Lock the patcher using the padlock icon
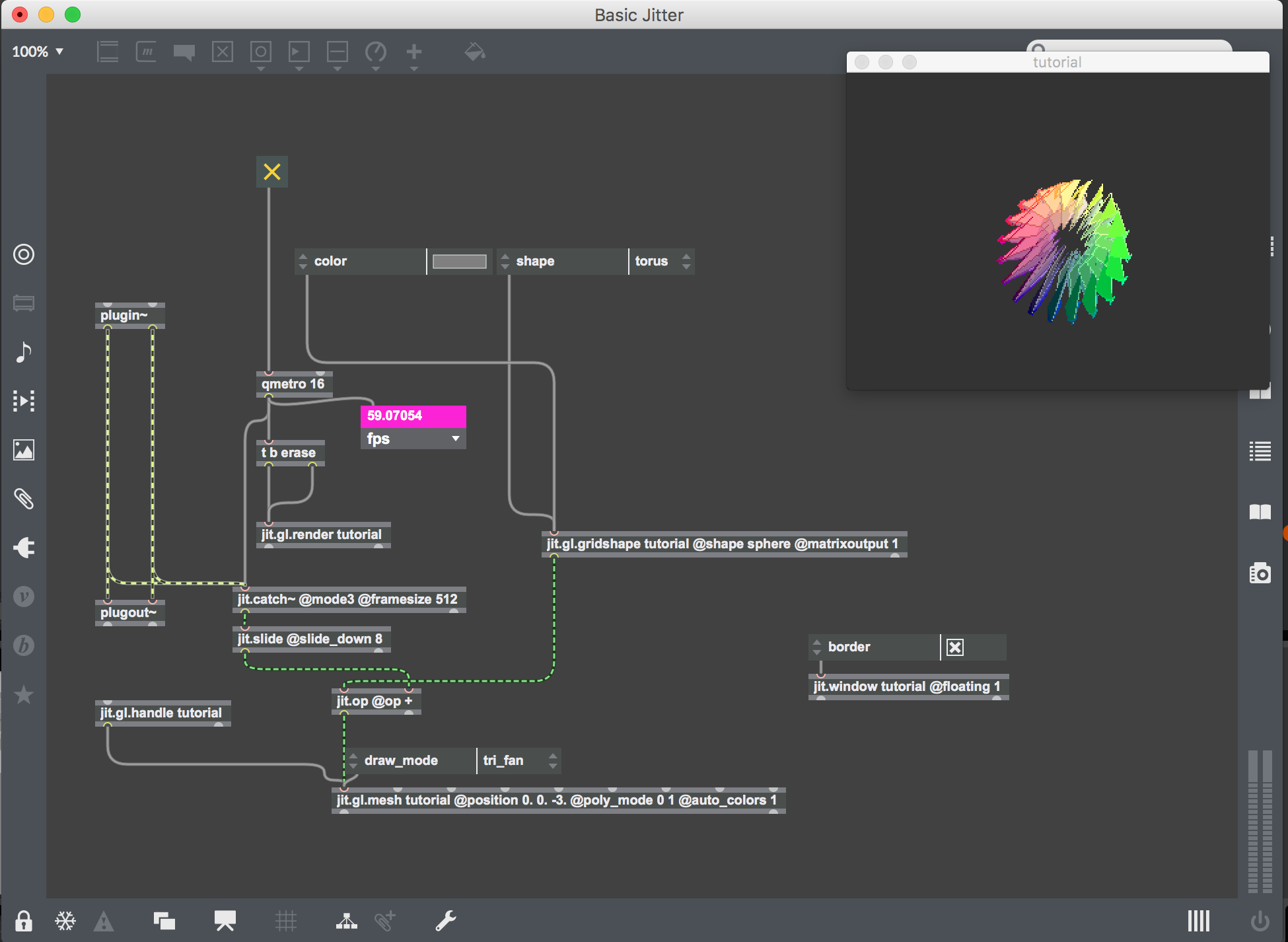 click(x=23, y=920)
